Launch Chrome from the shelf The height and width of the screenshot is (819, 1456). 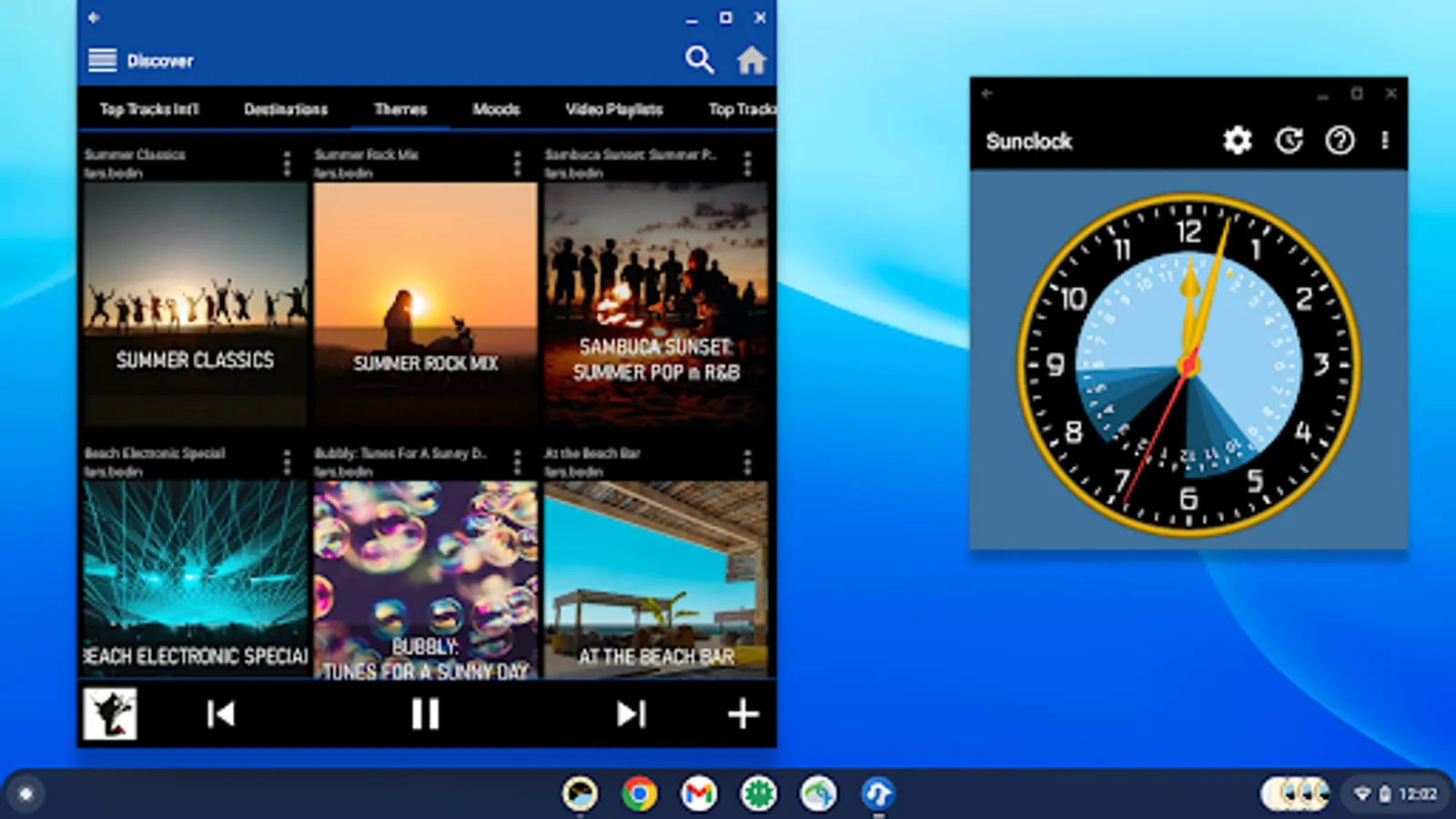pos(640,794)
